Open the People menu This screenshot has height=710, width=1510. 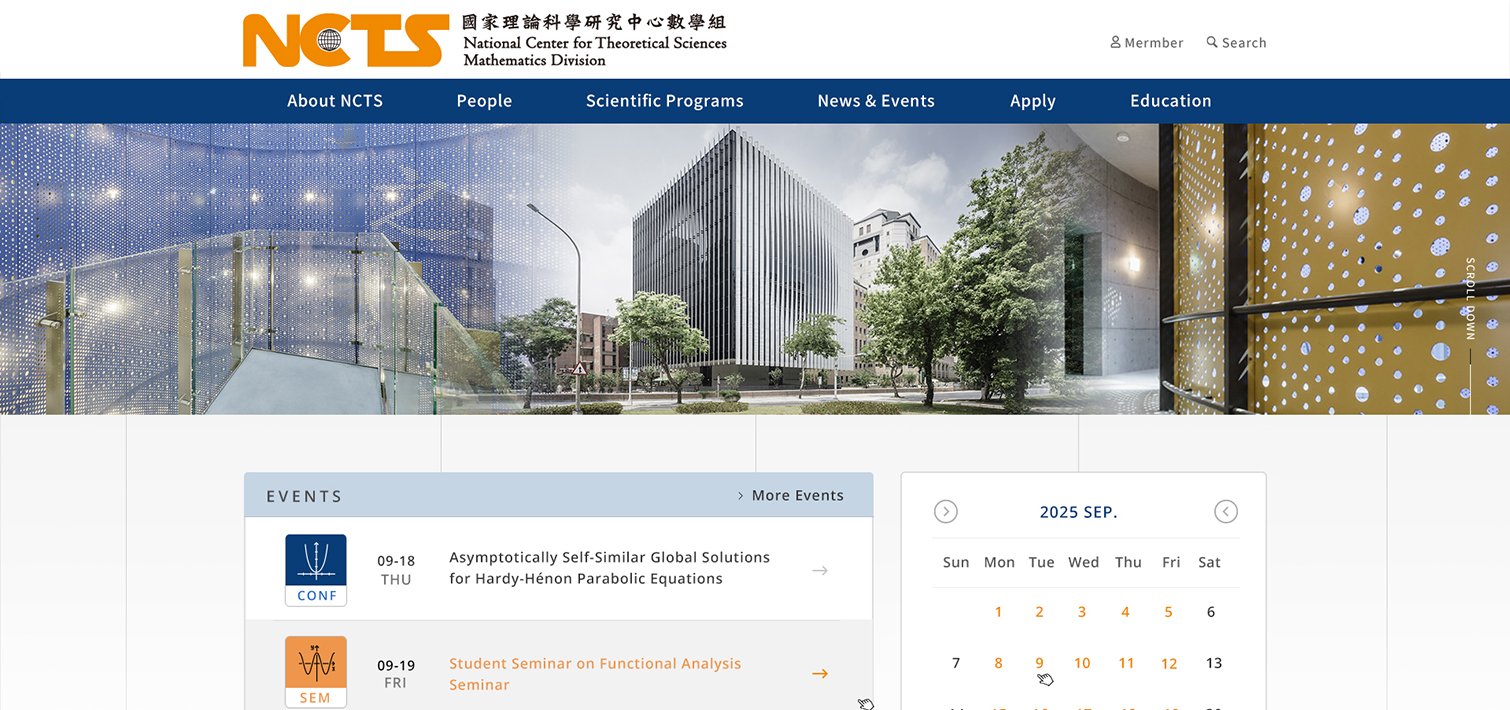(x=484, y=101)
